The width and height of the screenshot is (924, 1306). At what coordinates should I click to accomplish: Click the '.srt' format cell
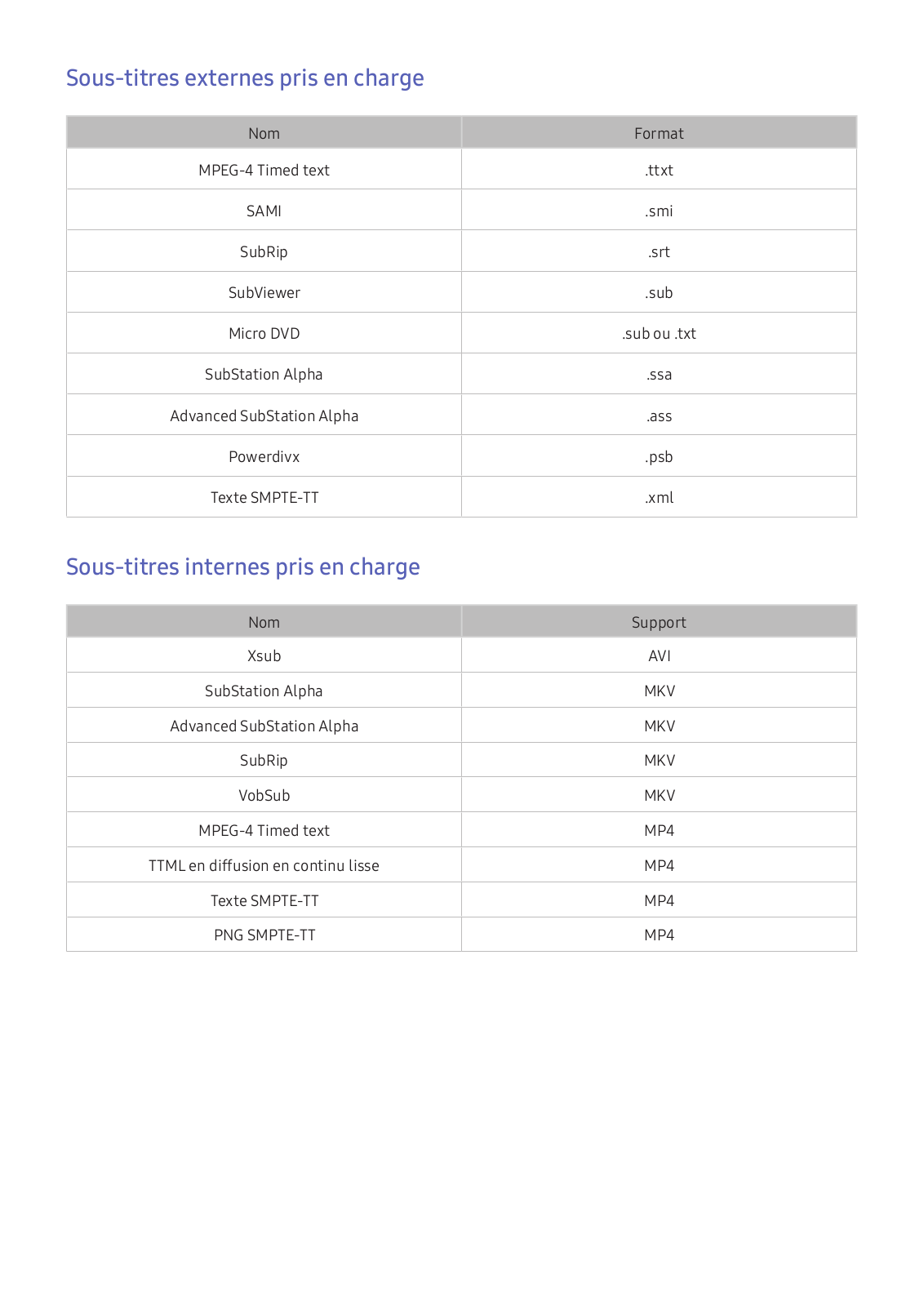(659, 251)
